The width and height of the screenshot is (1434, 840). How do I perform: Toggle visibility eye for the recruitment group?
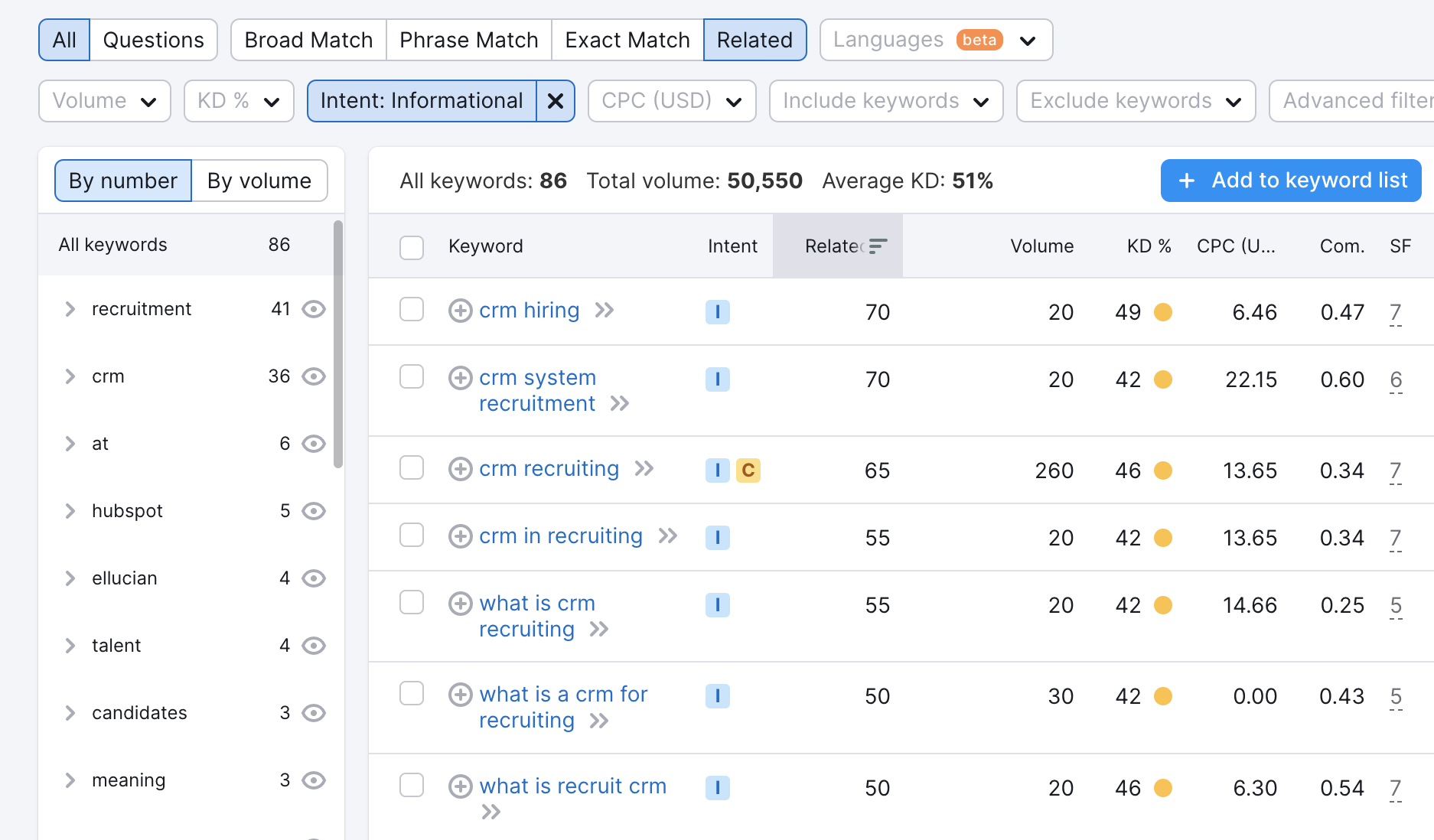(x=314, y=309)
